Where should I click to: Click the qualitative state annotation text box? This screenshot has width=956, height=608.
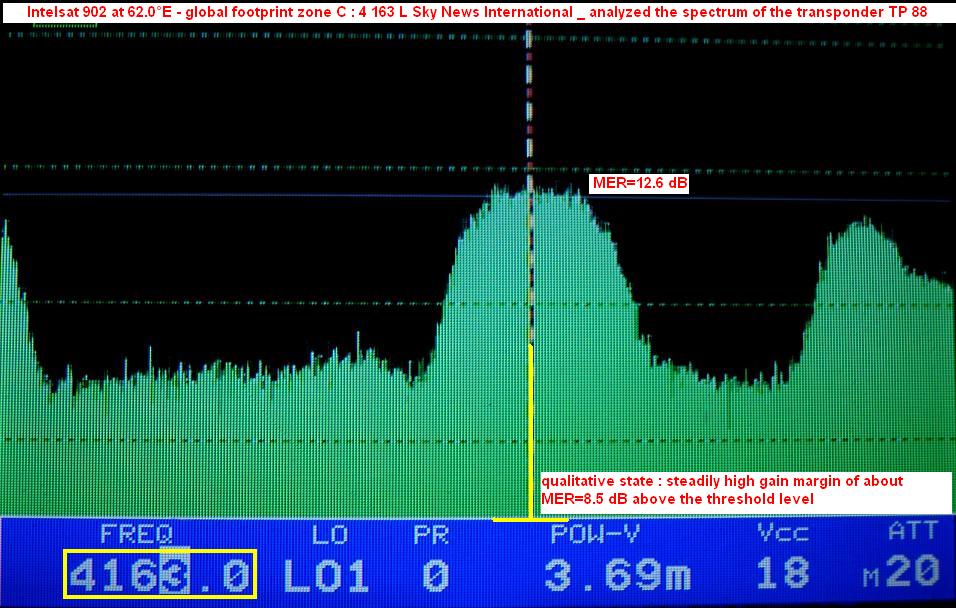coord(744,490)
